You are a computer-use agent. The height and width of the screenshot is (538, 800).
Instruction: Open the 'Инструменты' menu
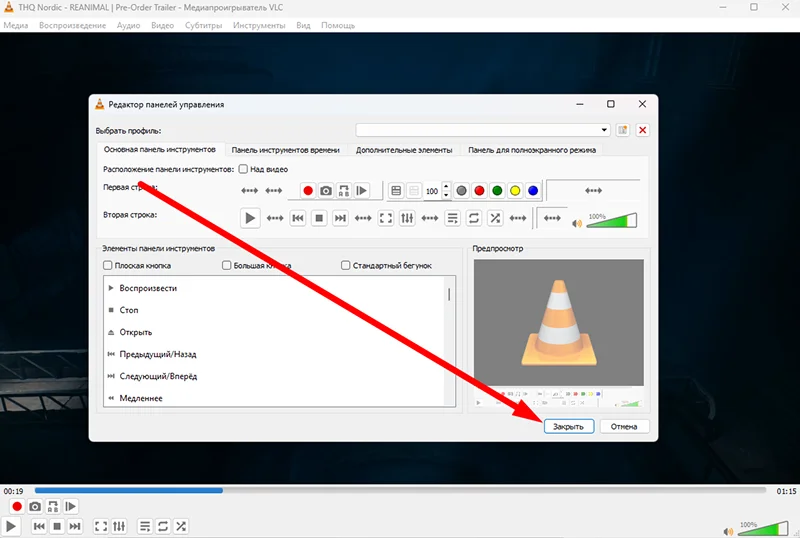coord(260,24)
